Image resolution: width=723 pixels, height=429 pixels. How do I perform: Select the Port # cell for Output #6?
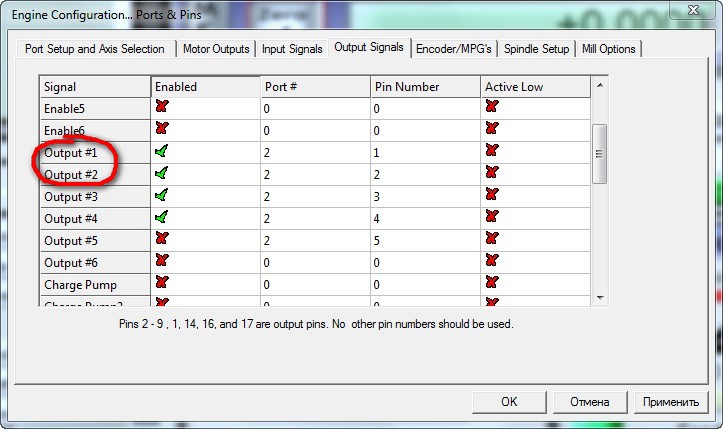point(315,262)
